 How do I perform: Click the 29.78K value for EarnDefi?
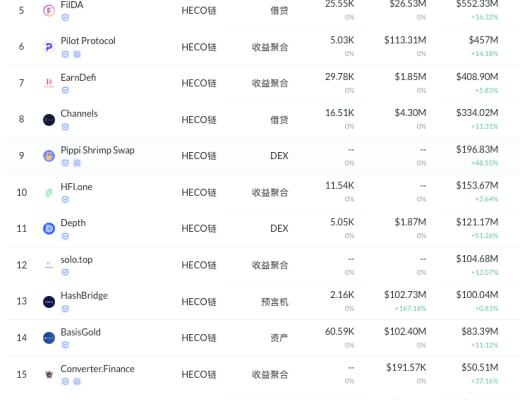pos(340,77)
